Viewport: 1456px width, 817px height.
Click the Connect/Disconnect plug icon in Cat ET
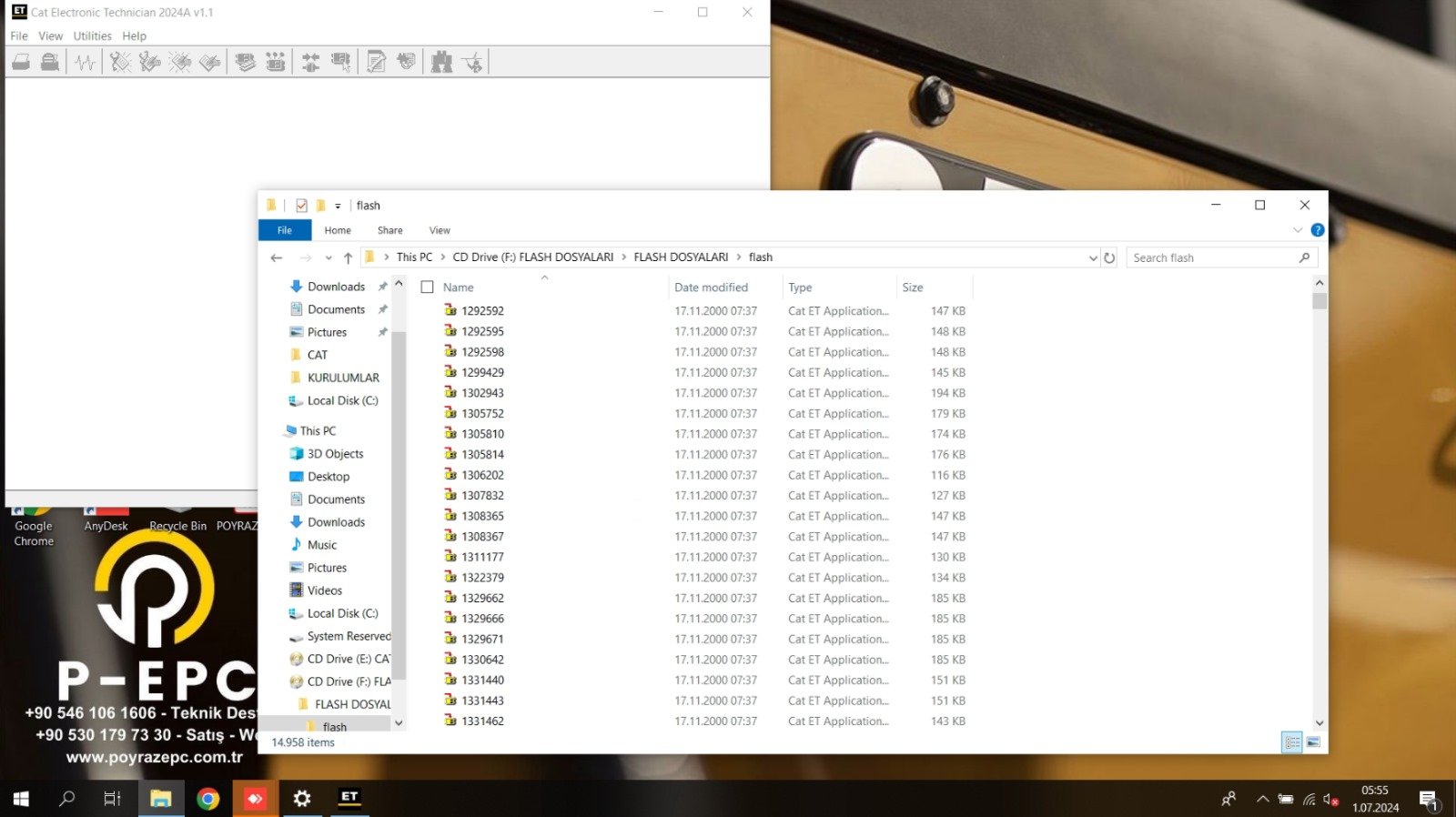(x=311, y=62)
